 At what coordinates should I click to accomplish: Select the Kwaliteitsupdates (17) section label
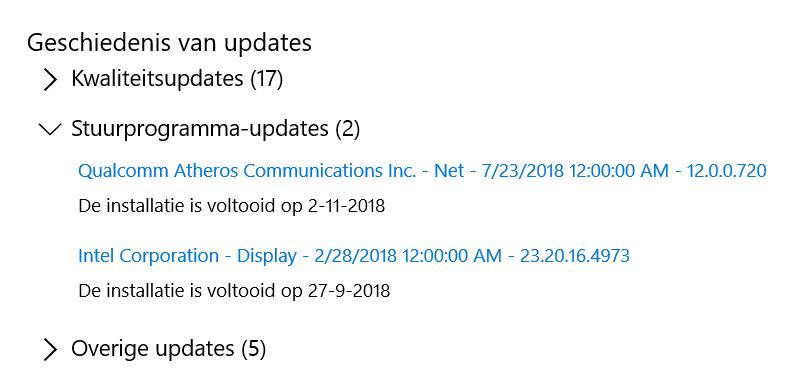[177, 79]
